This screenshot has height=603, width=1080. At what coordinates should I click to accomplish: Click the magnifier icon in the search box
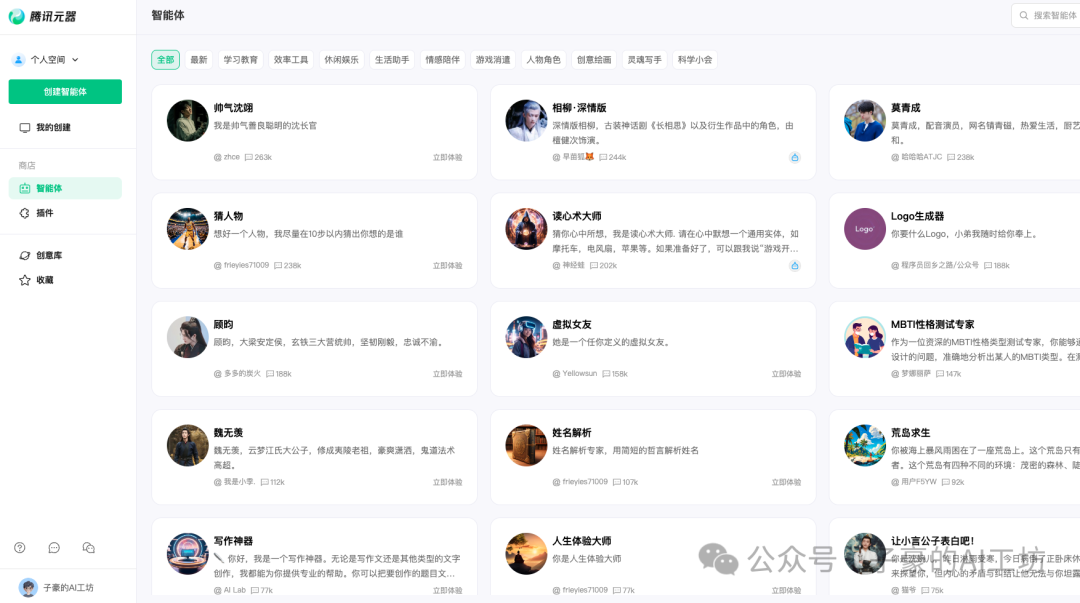[1023, 16]
